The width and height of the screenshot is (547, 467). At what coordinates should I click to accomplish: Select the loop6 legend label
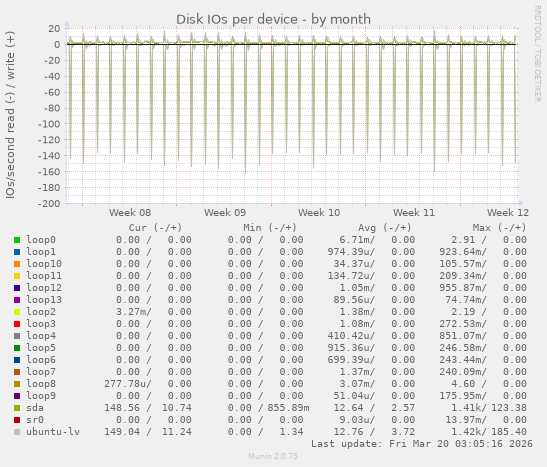pos(41,360)
